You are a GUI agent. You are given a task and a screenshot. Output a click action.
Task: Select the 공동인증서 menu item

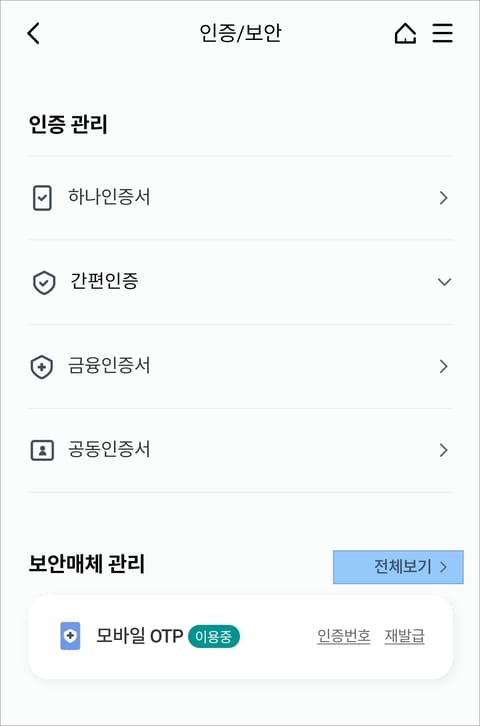[x=241, y=450]
